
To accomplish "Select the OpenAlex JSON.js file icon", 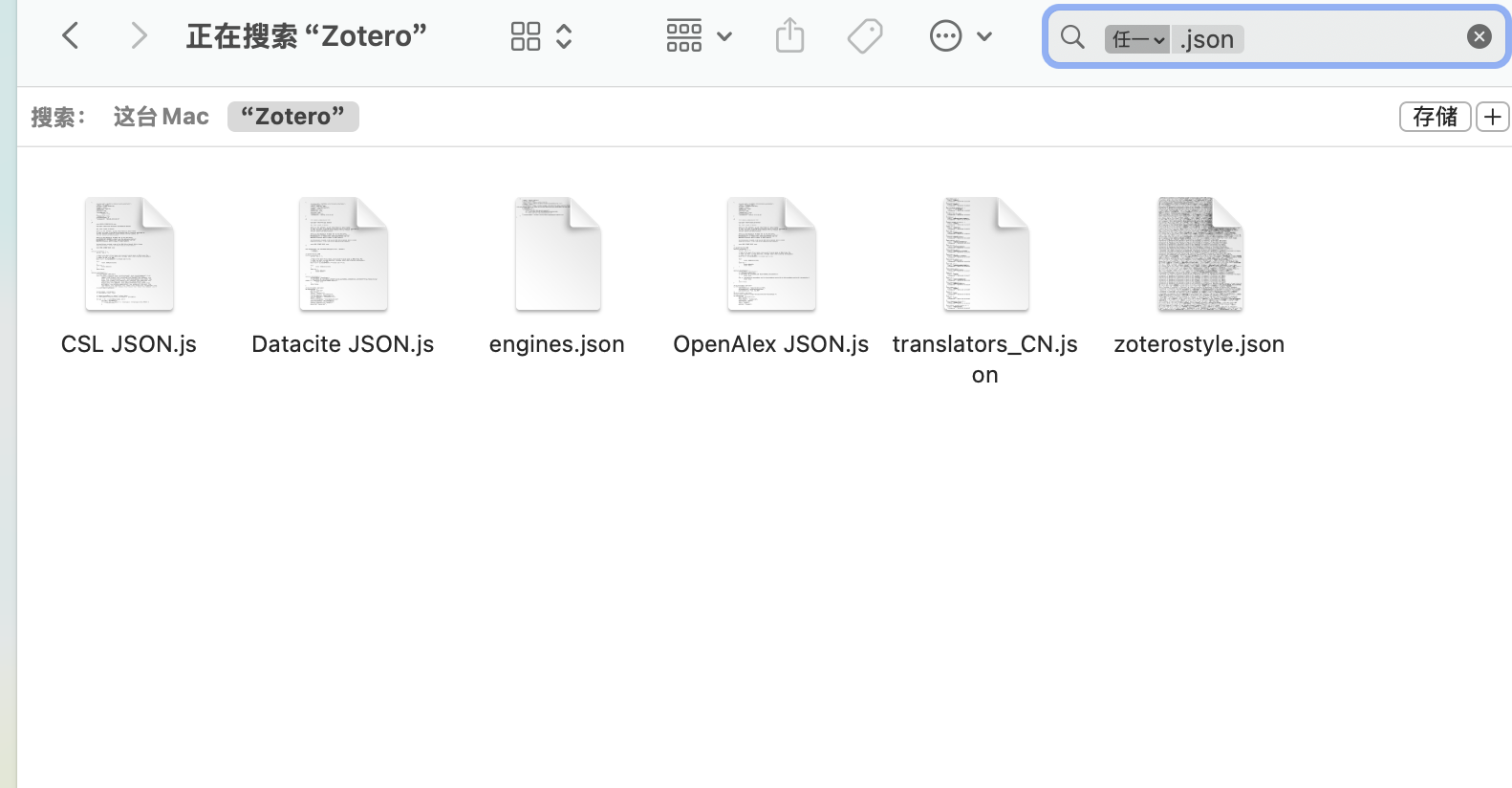I will tap(771, 253).
